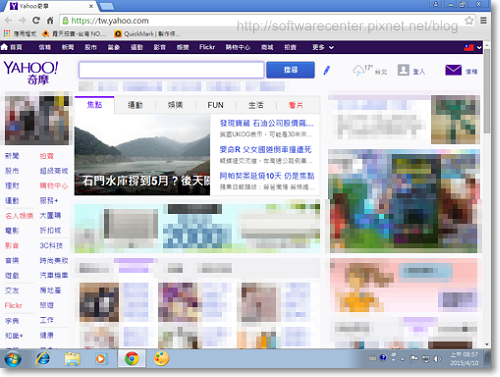500x377 pixels.
Task: Click the home icon in Yahoo navigation bar
Action: pos(4,47)
